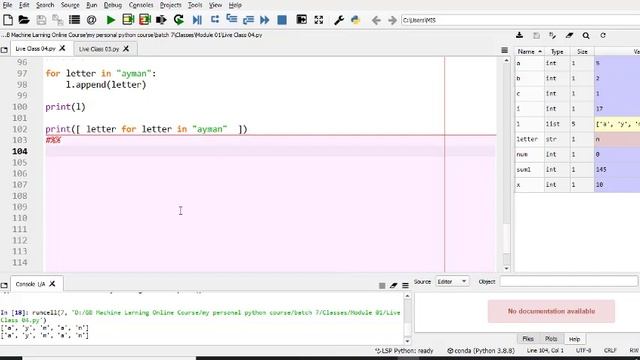
Task: Click the editor vertical scrollbar
Action: click(507, 163)
